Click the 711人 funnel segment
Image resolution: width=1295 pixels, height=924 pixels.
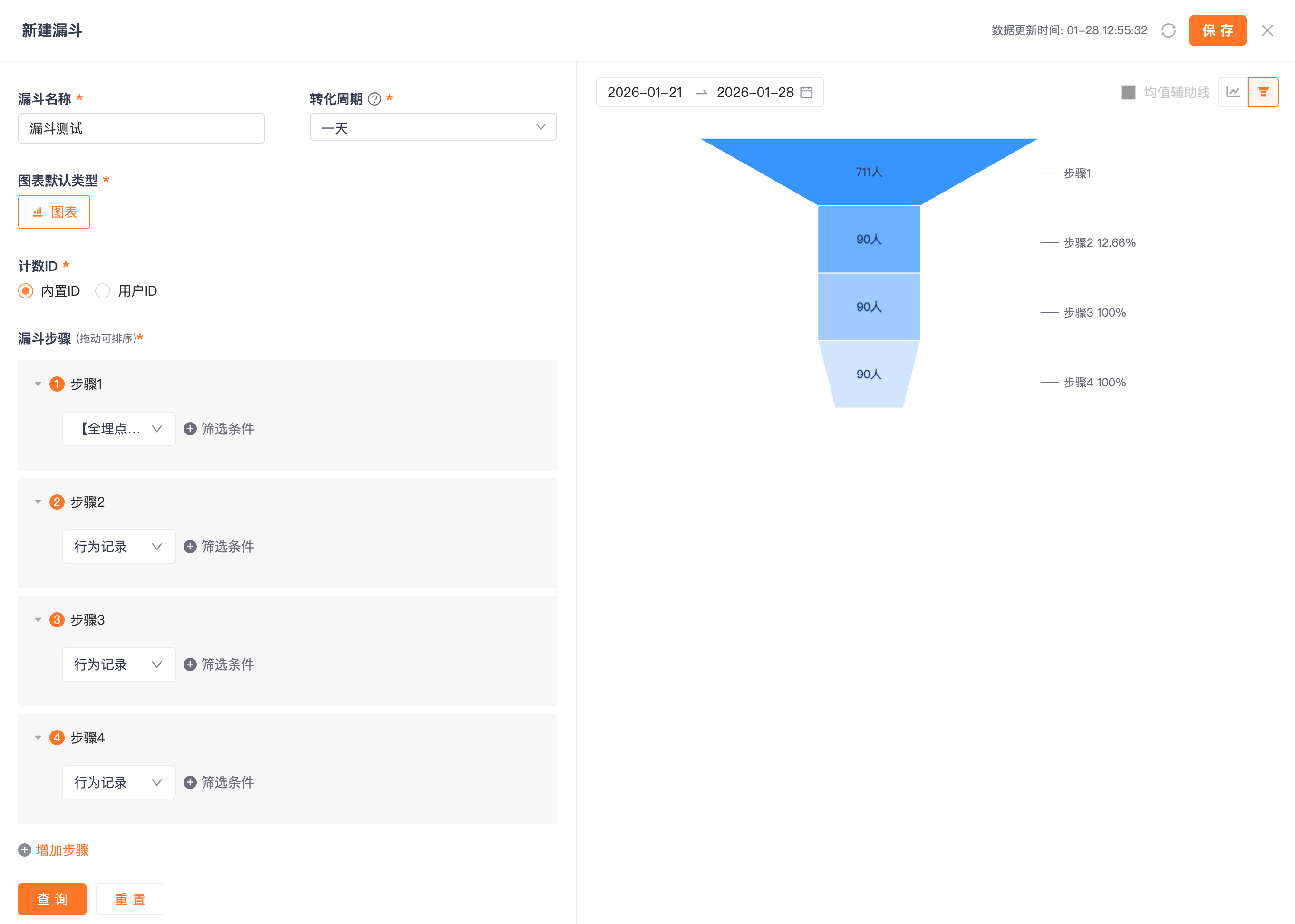(868, 172)
